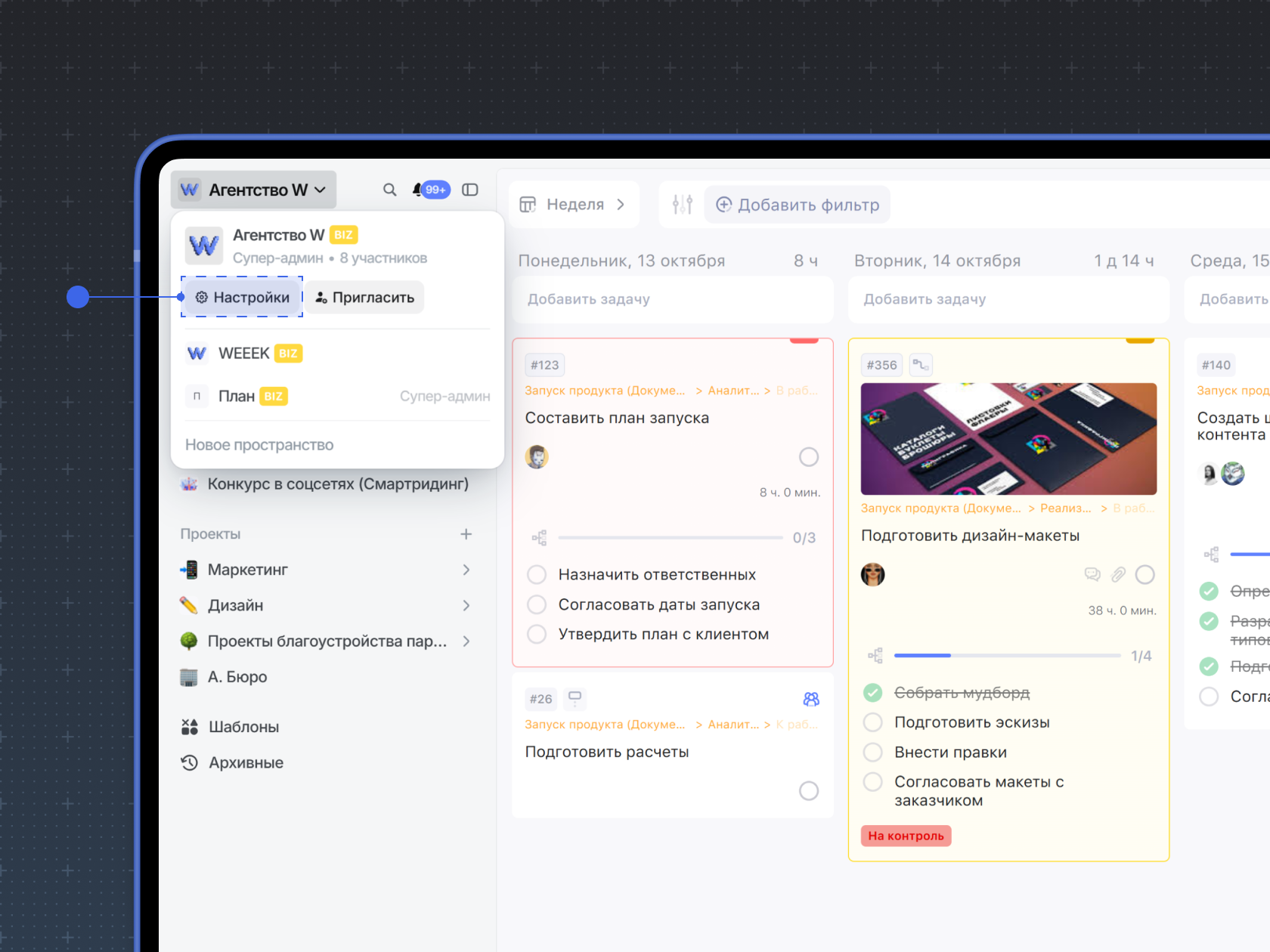Click the filter sliders icon
This screenshot has width=1270, height=952.
[682, 205]
